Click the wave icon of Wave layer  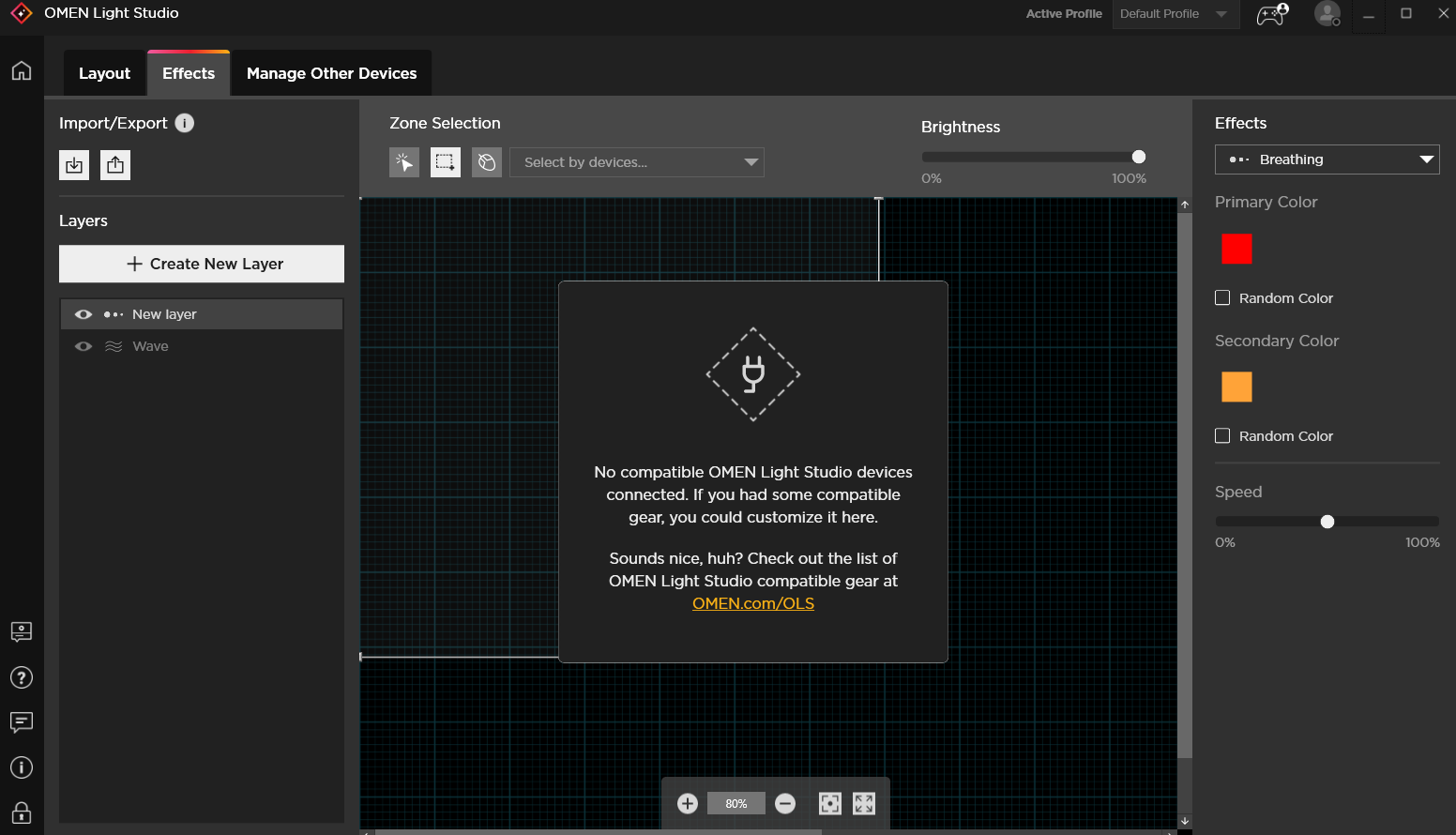tap(114, 346)
